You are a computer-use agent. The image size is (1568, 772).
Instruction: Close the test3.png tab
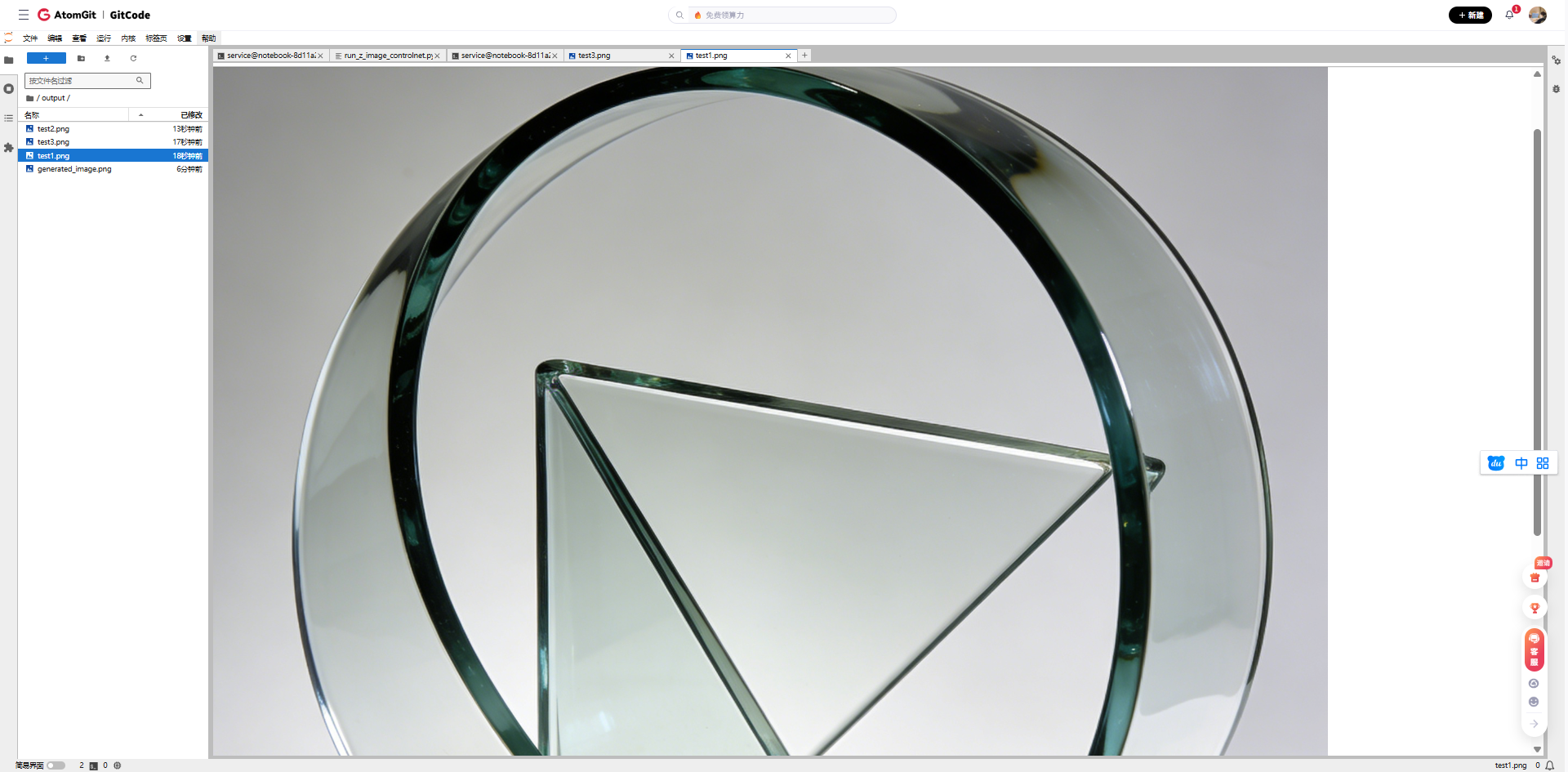click(671, 56)
